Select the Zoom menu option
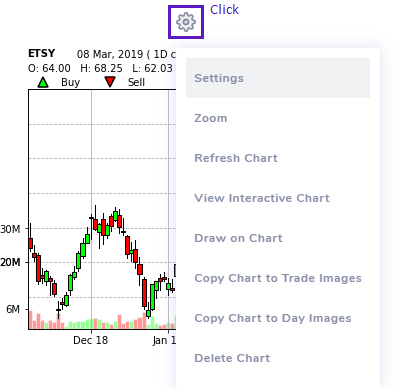400x388 pixels. pos(278,118)
